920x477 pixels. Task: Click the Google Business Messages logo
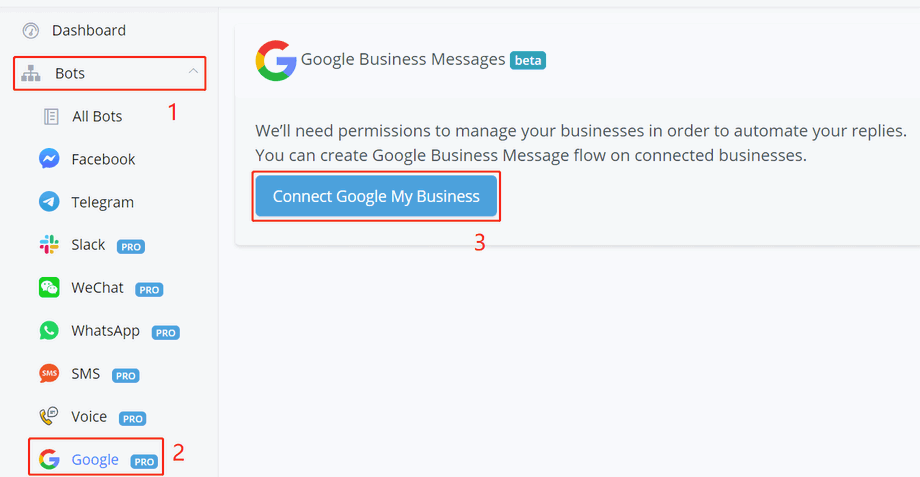[276, 61]
